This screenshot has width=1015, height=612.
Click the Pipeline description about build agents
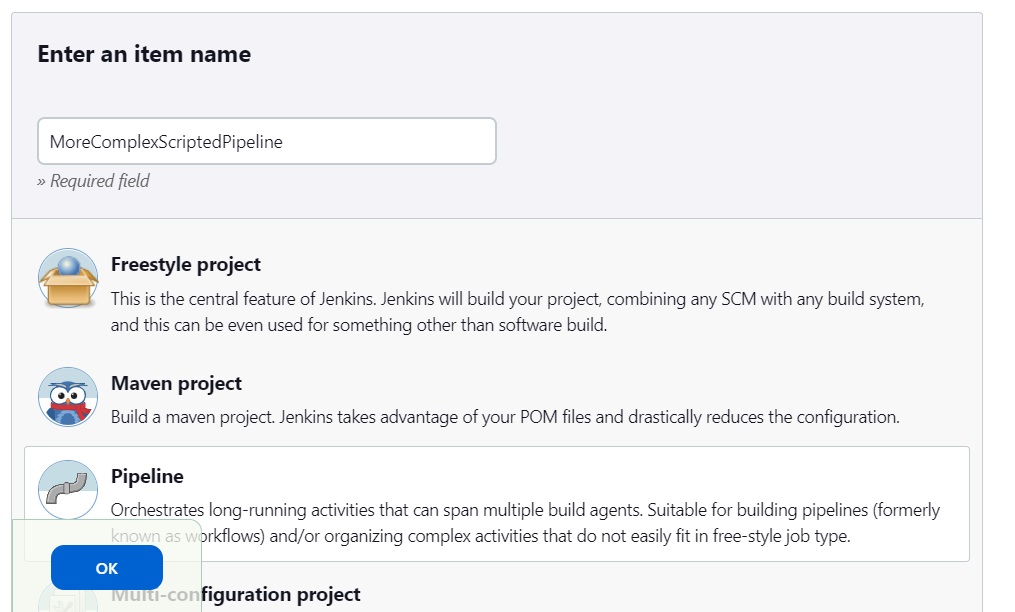click(x=525, y=523)
